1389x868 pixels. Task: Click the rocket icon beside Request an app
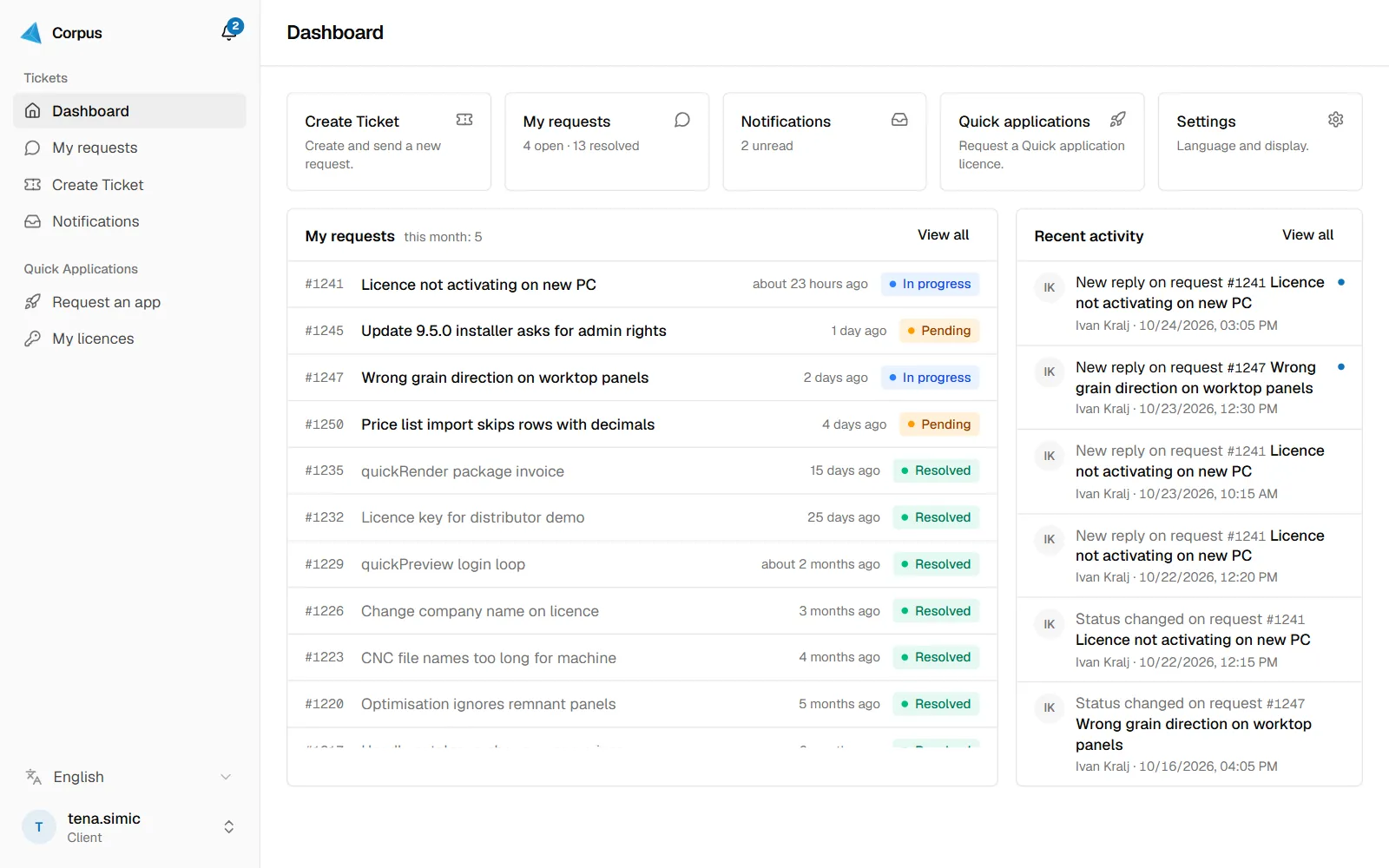point(33,302)
